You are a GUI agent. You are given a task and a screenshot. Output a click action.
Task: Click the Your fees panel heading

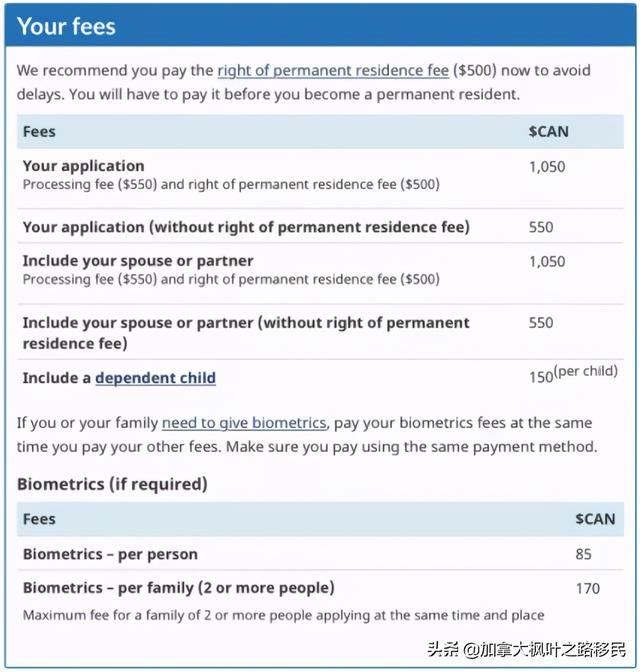click(67, 27)
